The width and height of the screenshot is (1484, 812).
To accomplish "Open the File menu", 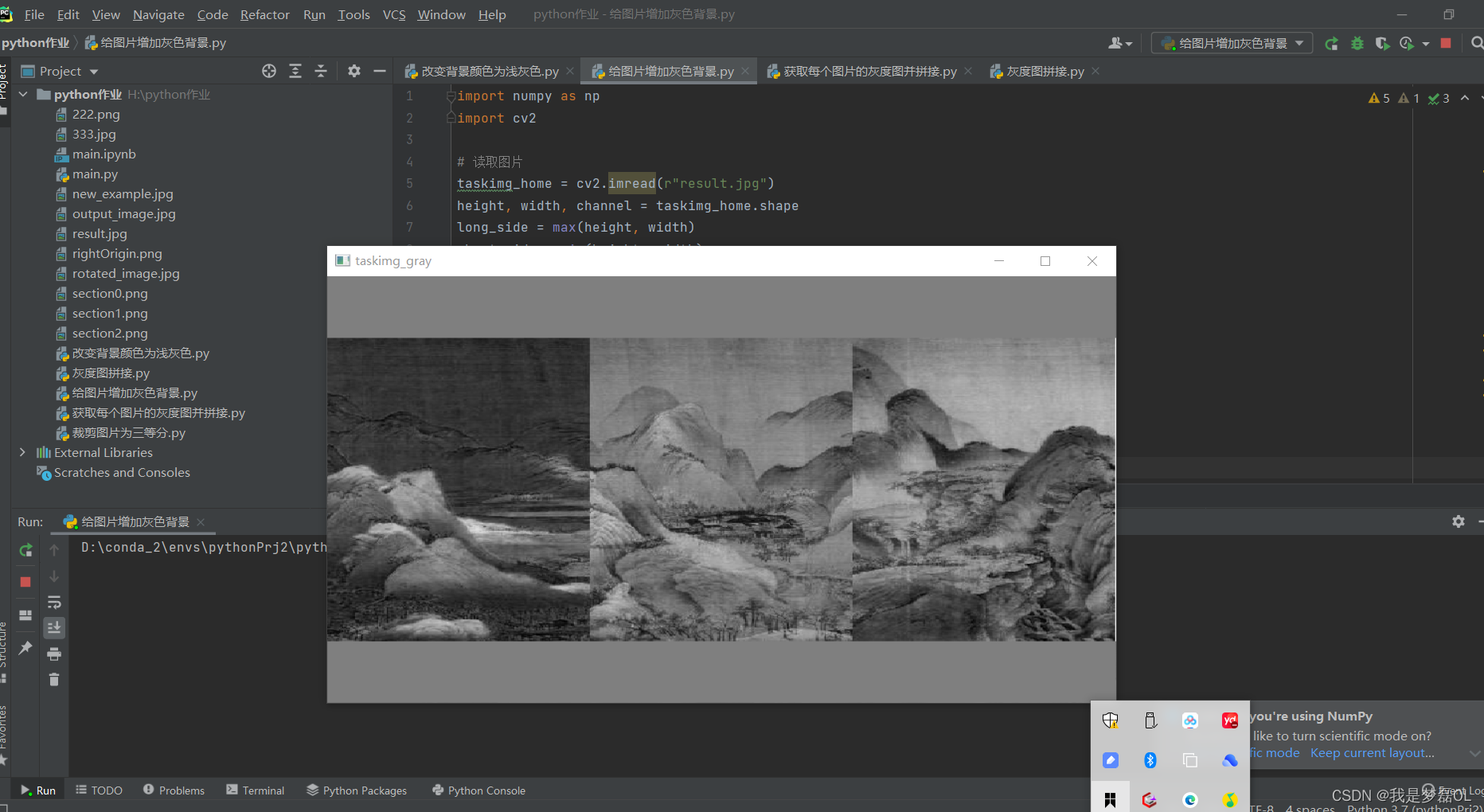I will pyautogui.click(x=34, y=14).
